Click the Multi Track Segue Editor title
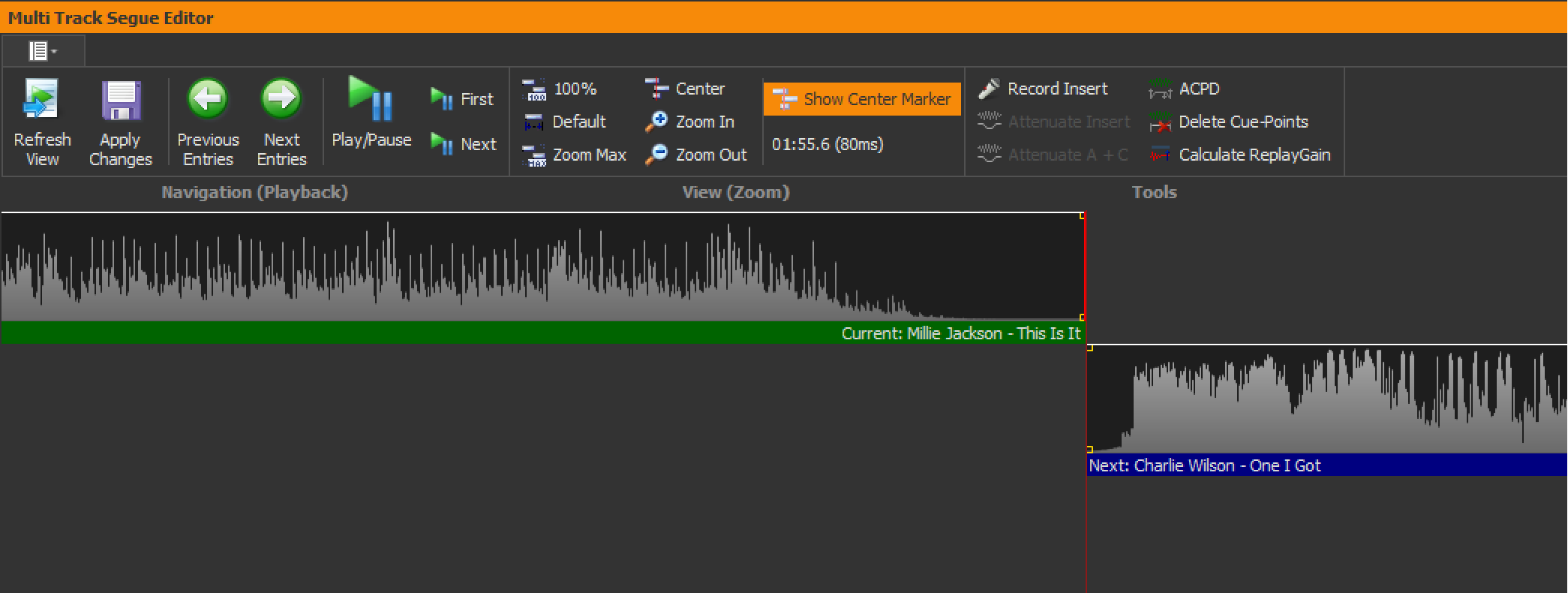1568x593 pixels. click(111, 18)
